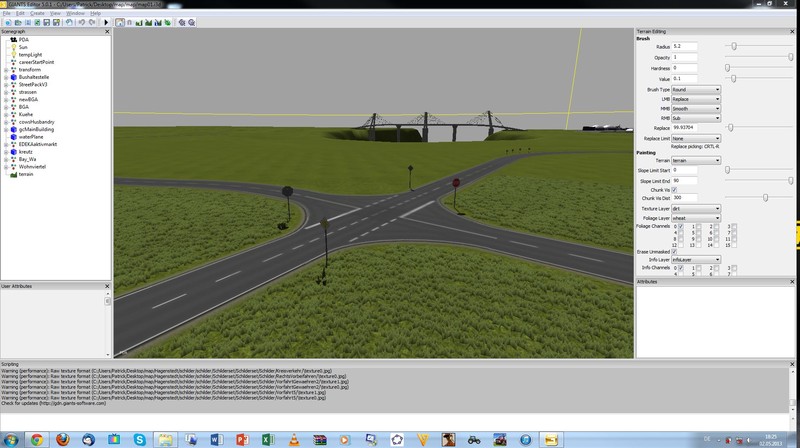
Task: Open the MMB action dropdown
Action: tap(696, 109)
